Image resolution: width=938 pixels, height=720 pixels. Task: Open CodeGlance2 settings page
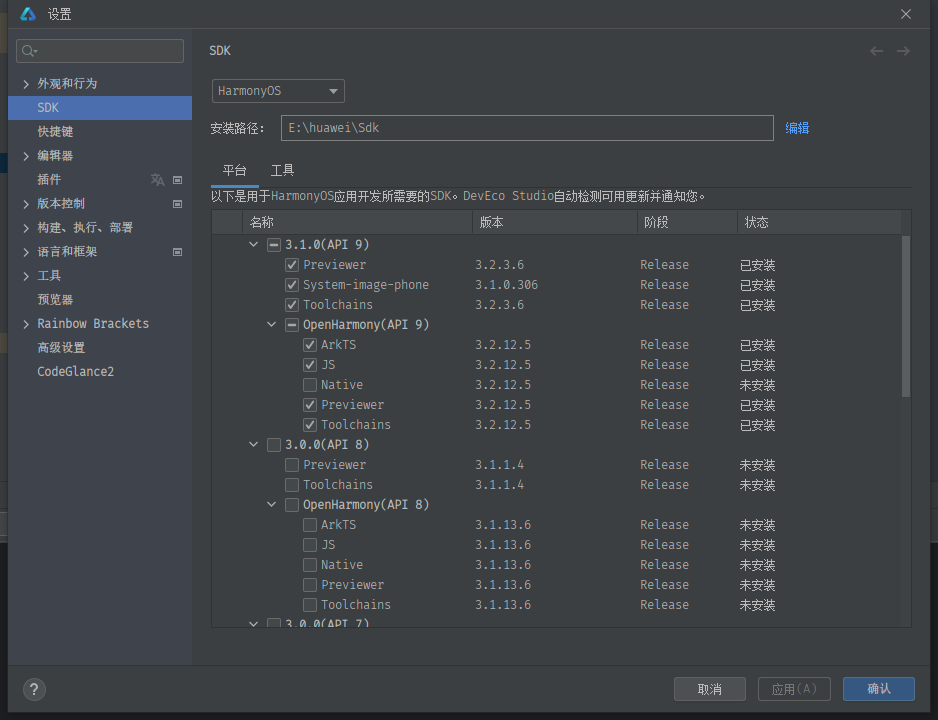tap(75, 371)
